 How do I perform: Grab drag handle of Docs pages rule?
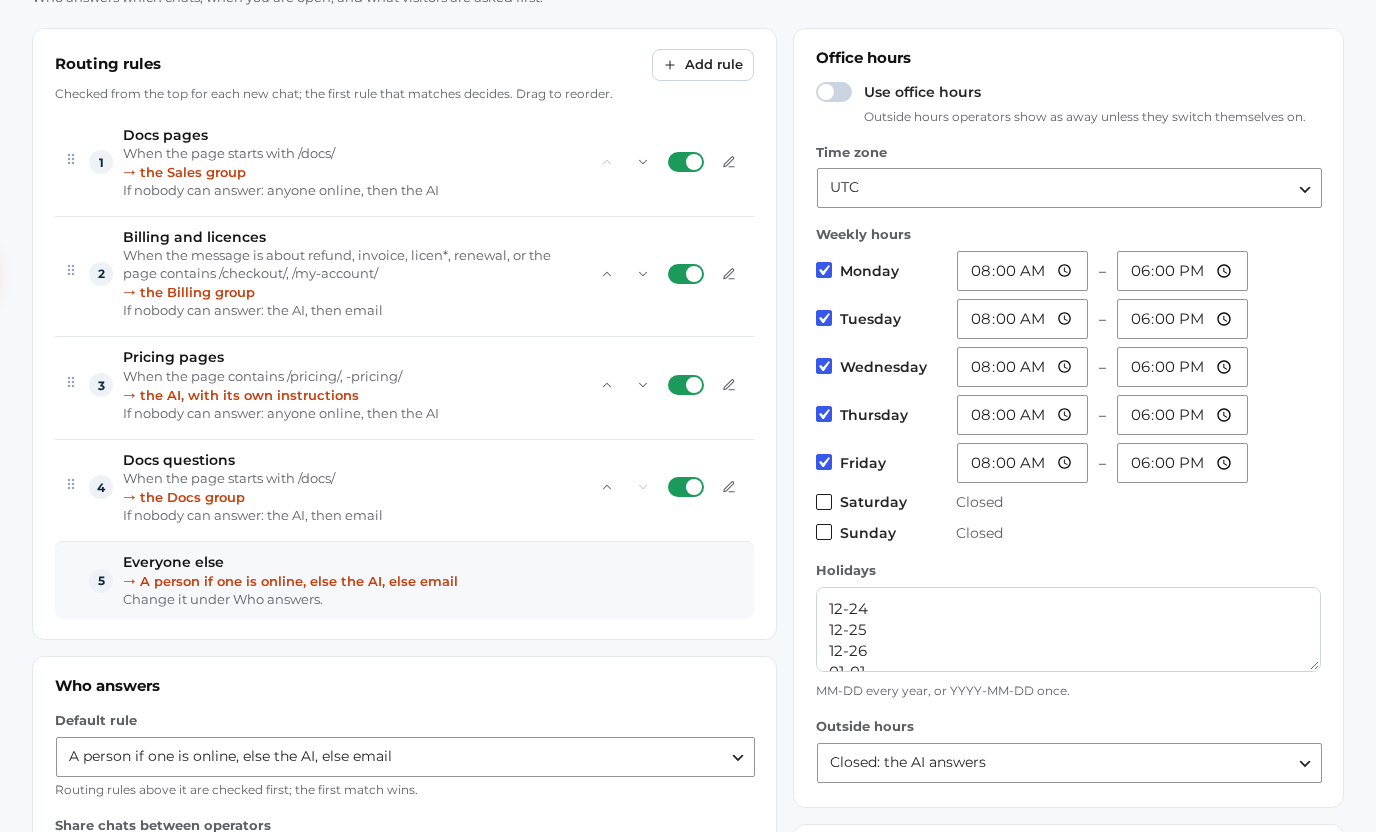point(71,160)
